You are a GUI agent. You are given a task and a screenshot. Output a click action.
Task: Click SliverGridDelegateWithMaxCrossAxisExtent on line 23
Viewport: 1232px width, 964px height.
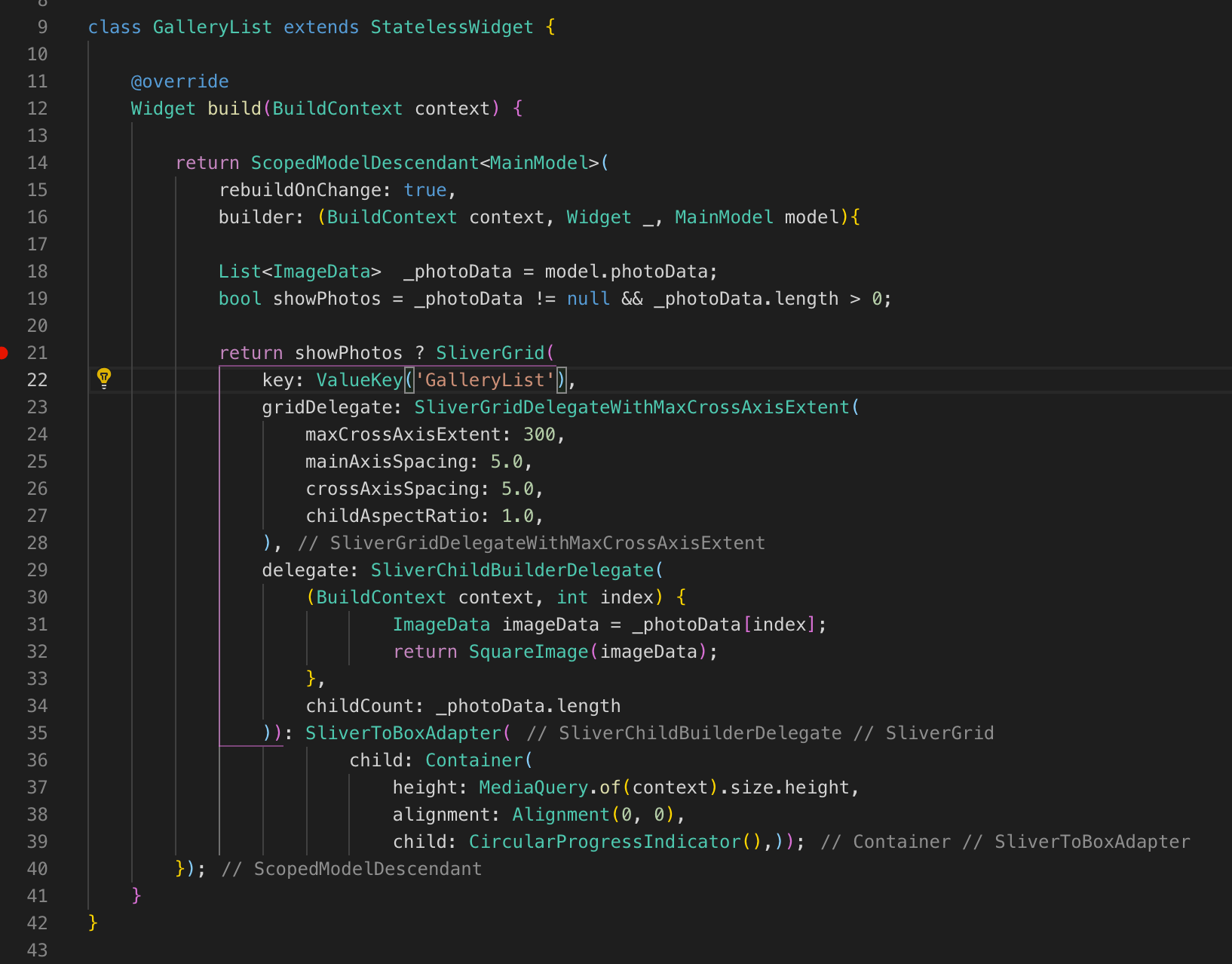tap(633, 407)
